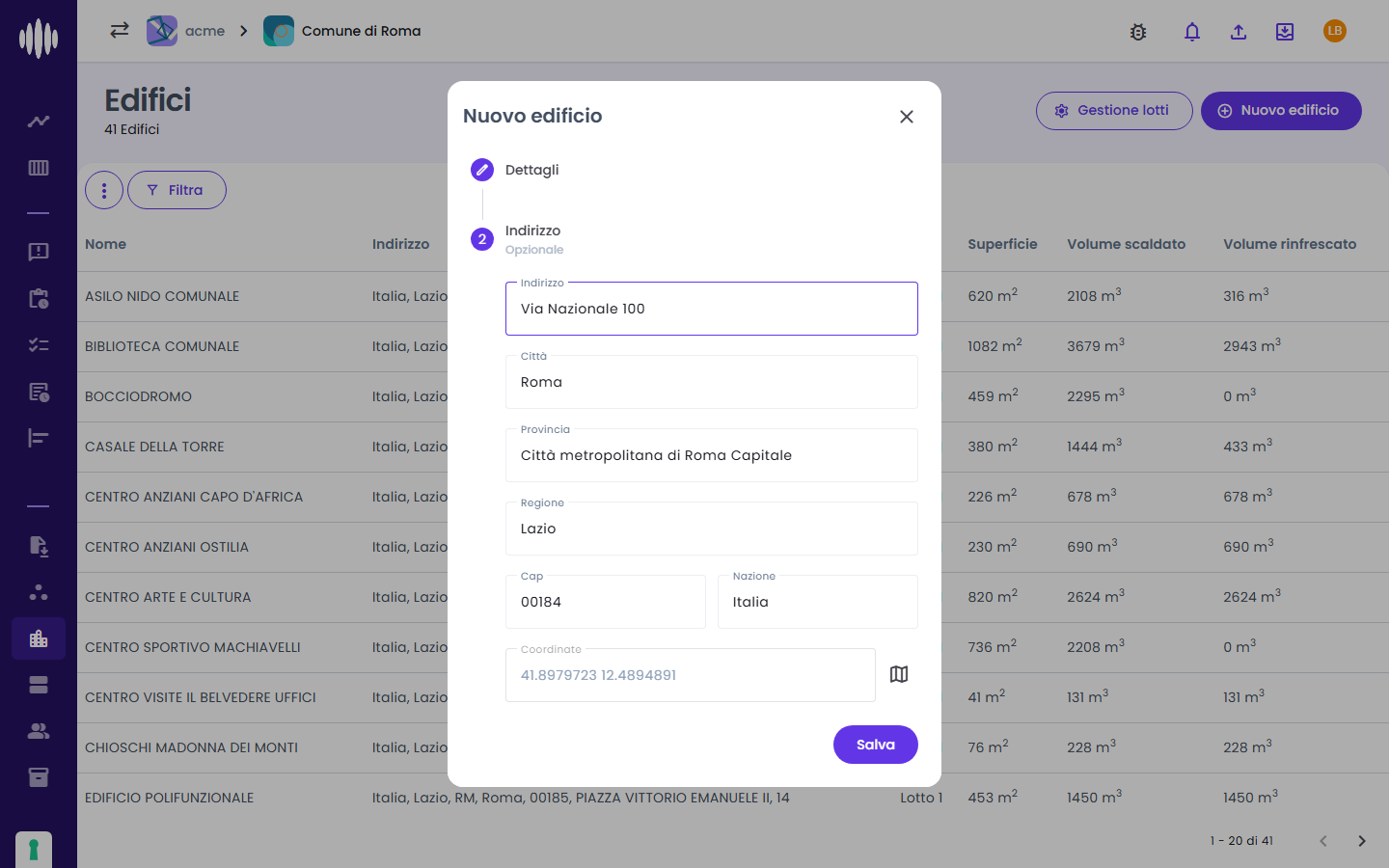The width and height of the screenshot is (1389, 868).
Task: Click the Coordinate field
Action: click(691, 675)
